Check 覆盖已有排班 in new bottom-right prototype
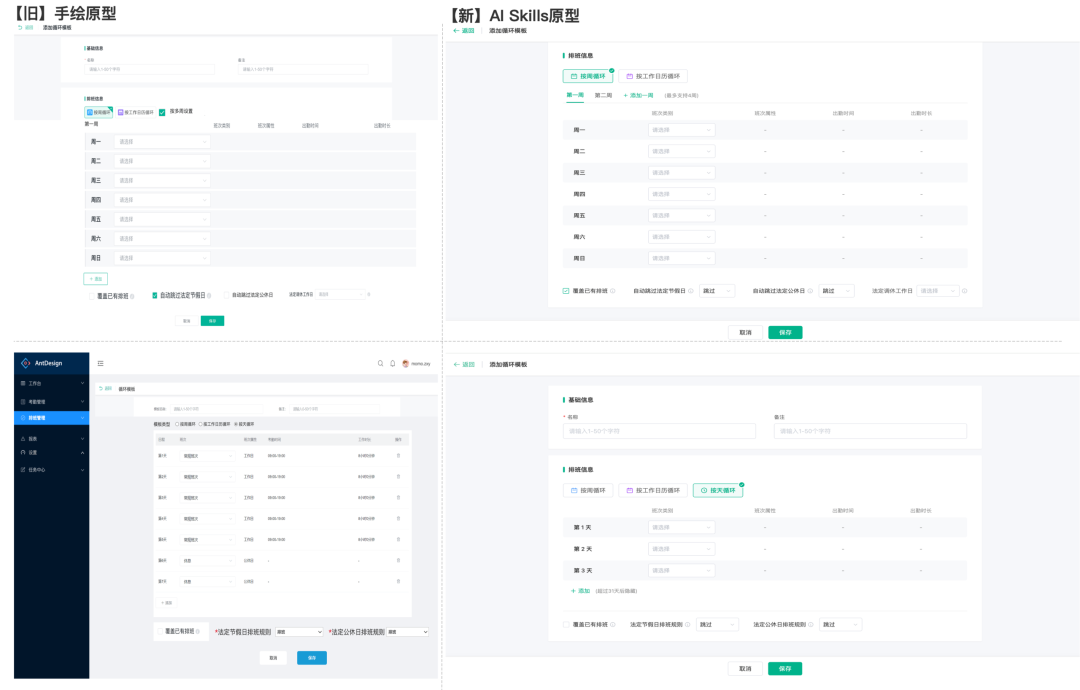The image size is (1080, 690). click(x=565, y=625)
